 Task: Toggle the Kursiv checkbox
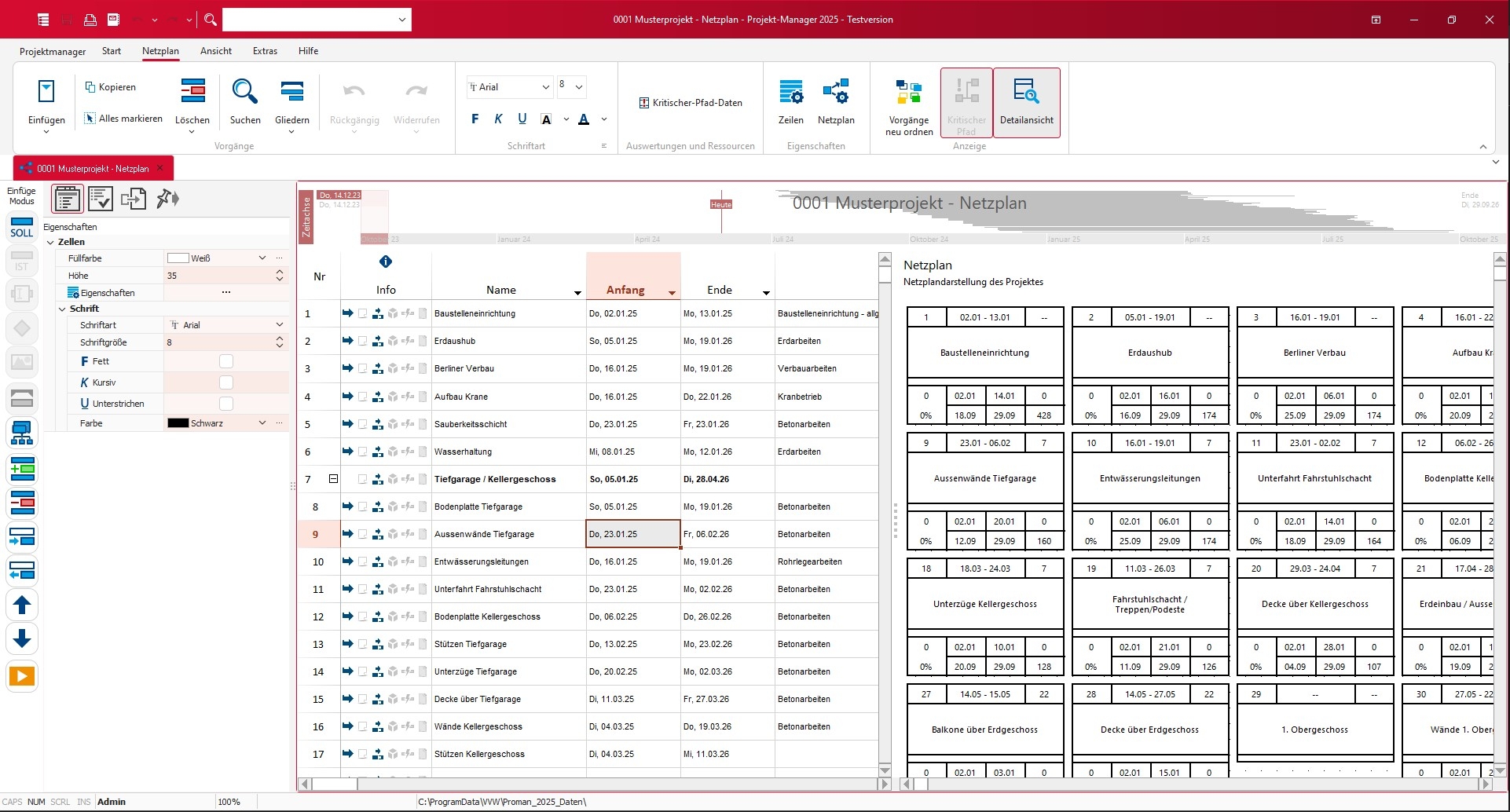(x=226, y=382)
